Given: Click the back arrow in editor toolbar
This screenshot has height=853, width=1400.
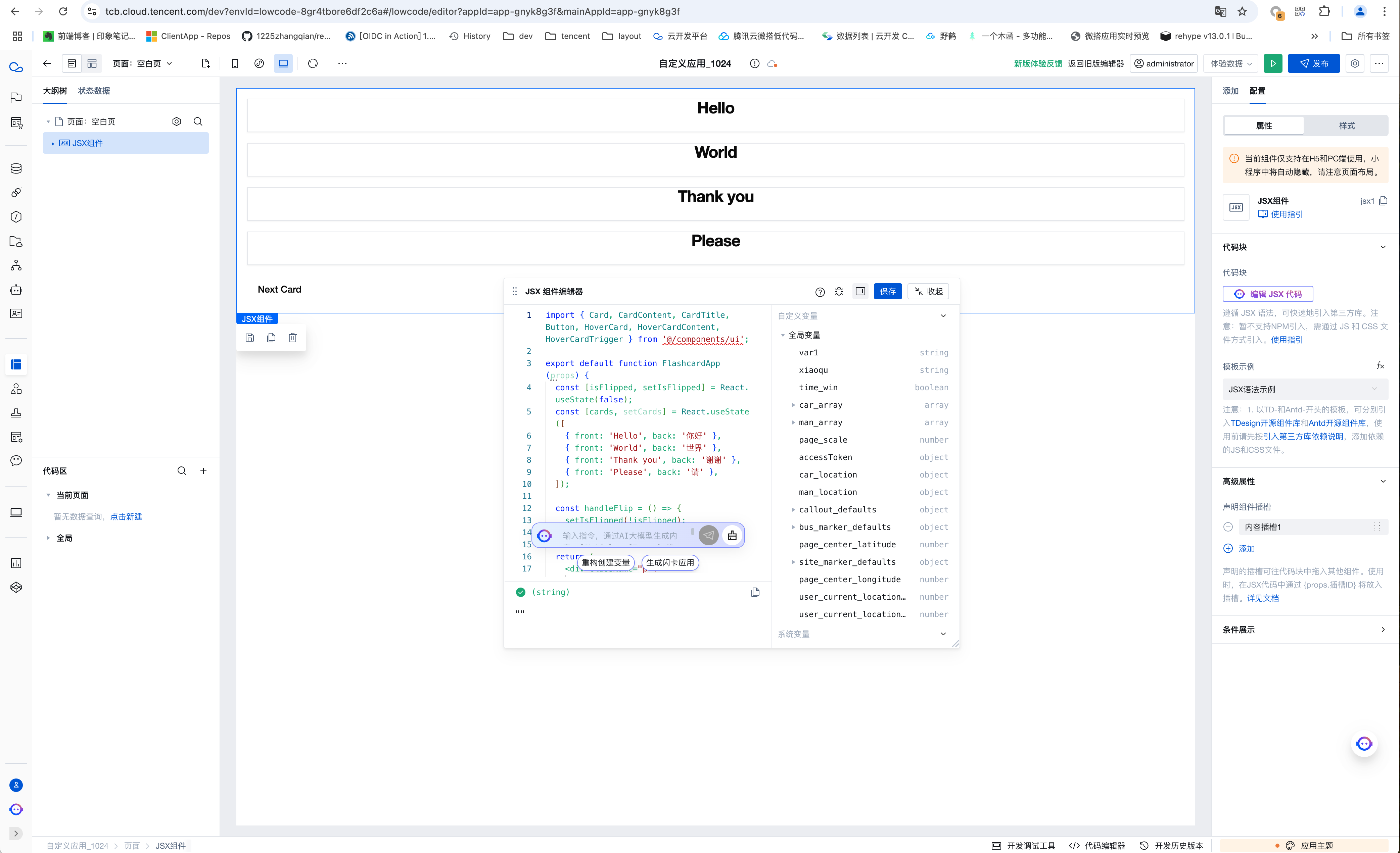Looking at the screenshot, I should tap(47, 64).
